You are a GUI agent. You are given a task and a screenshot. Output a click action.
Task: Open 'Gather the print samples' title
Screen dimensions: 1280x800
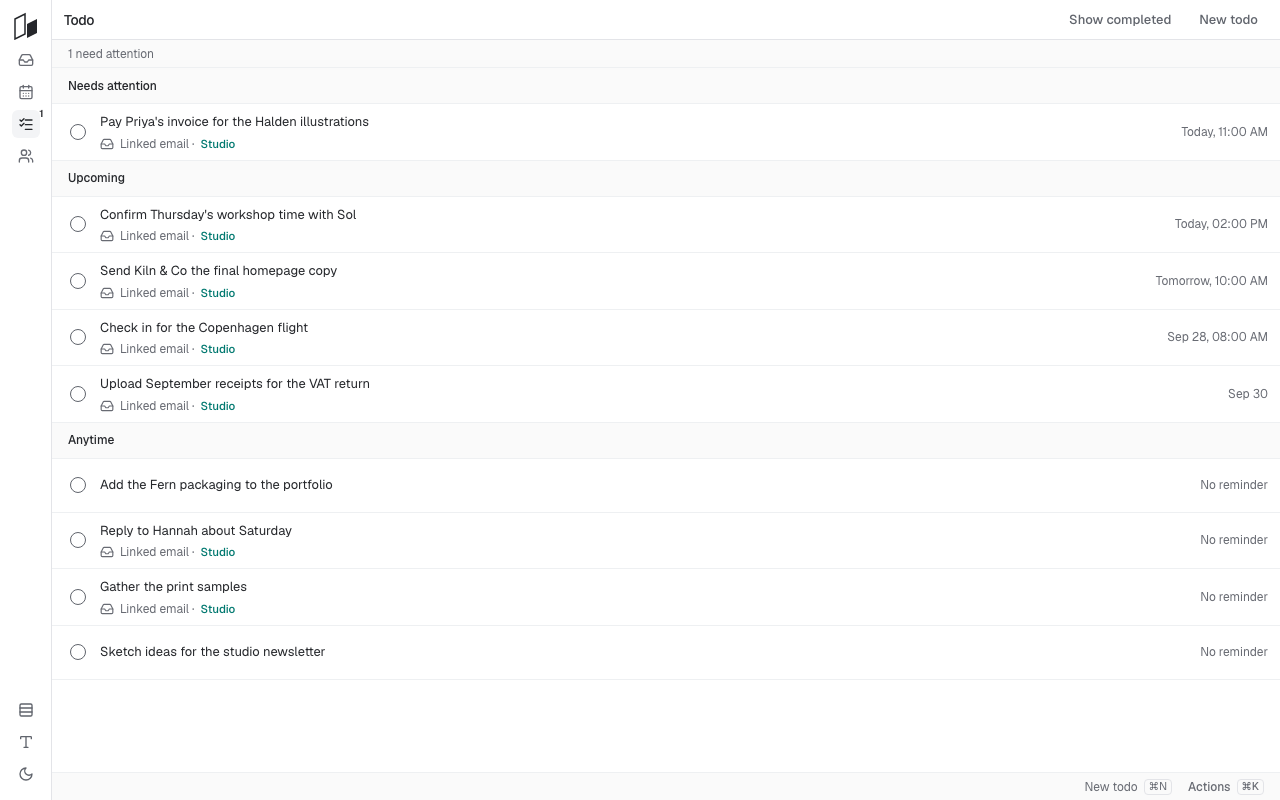click(173, 587)
